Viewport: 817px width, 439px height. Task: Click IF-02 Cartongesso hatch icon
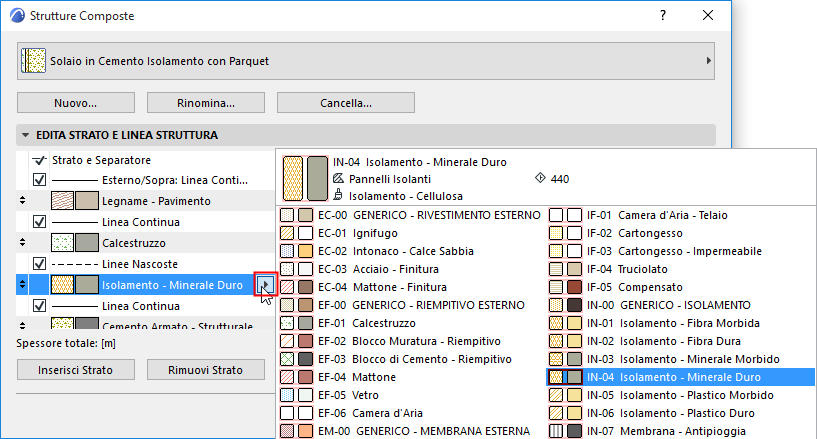[556, 233]
